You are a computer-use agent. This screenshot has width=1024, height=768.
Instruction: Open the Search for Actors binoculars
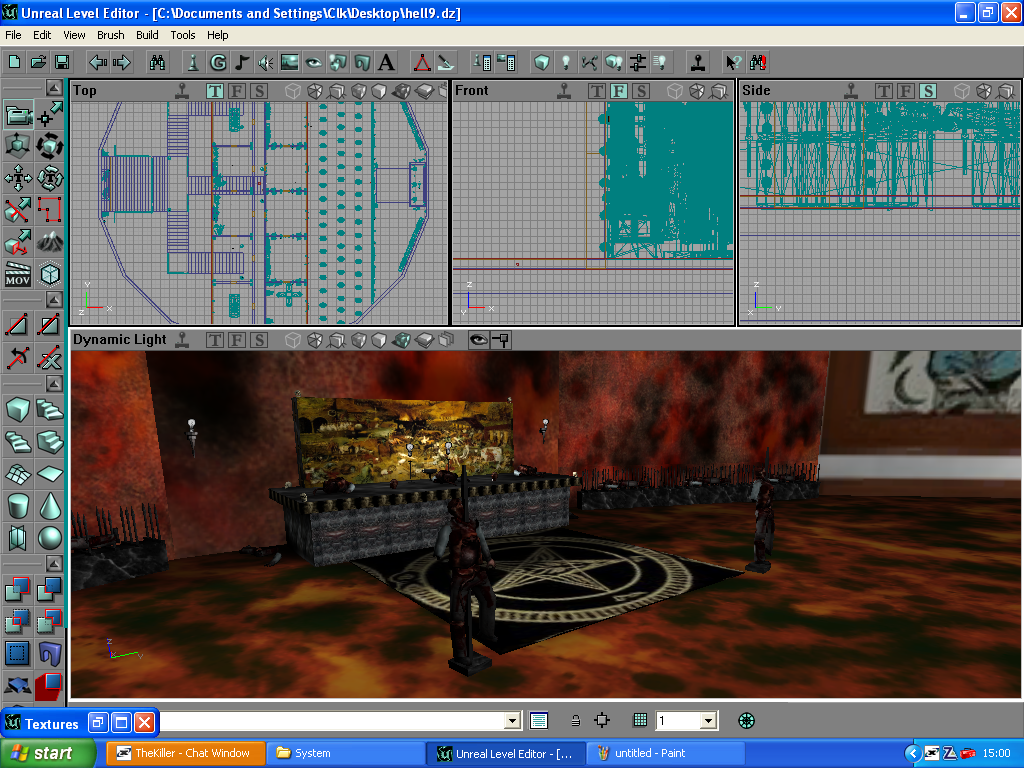point(157,62)
